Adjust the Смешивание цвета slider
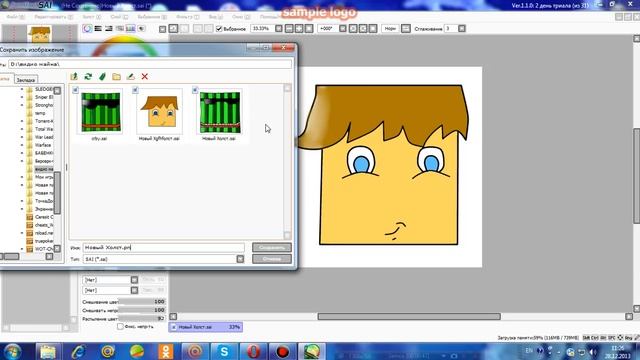640x360 pixels. coord(142,302)
